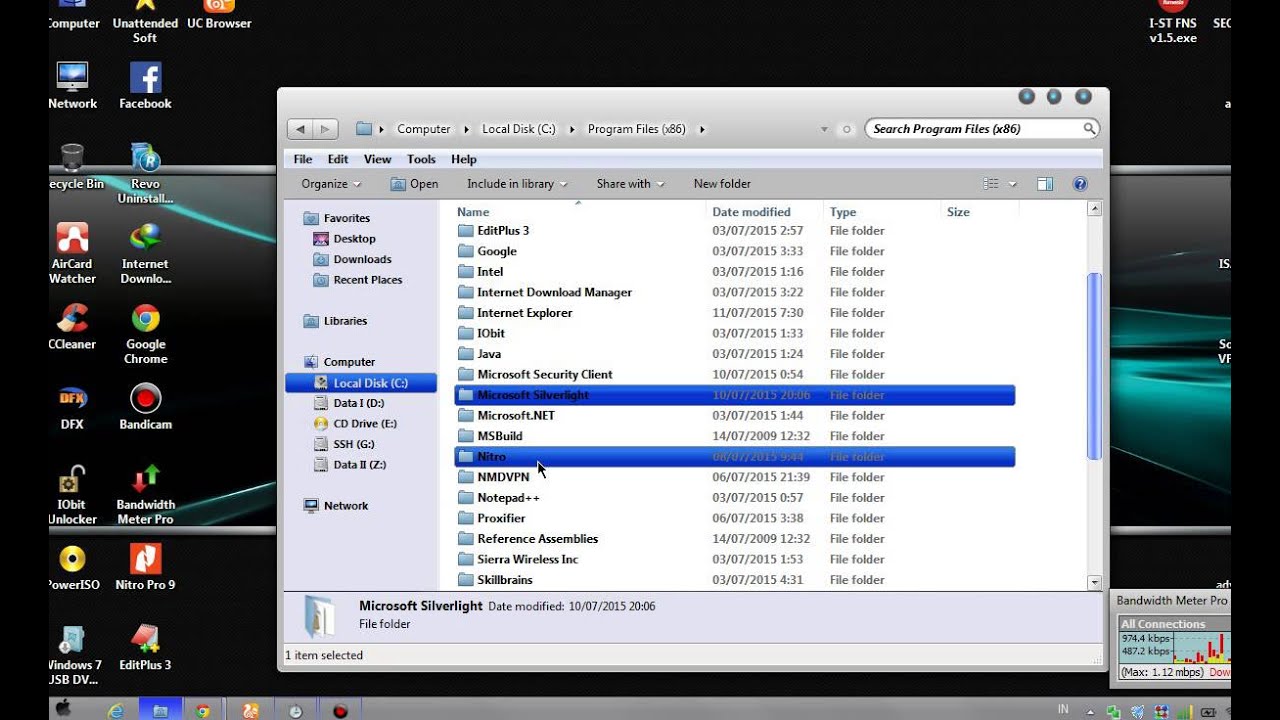The width and height of the screenshot is (1280, 720).
Task: Open Bandicam desktop icon
Action: pyautogui.click(x=146, y=407)
